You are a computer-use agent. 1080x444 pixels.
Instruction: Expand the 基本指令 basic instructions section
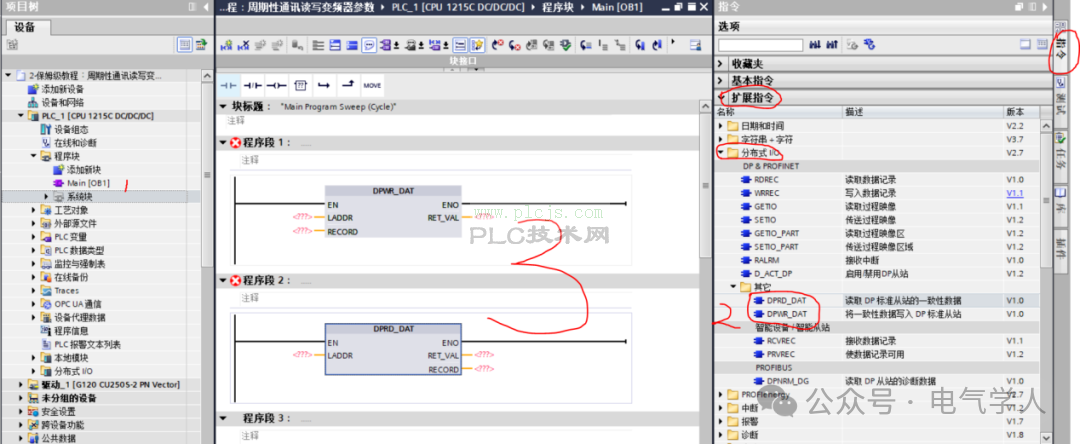click(x=721, y=81)
